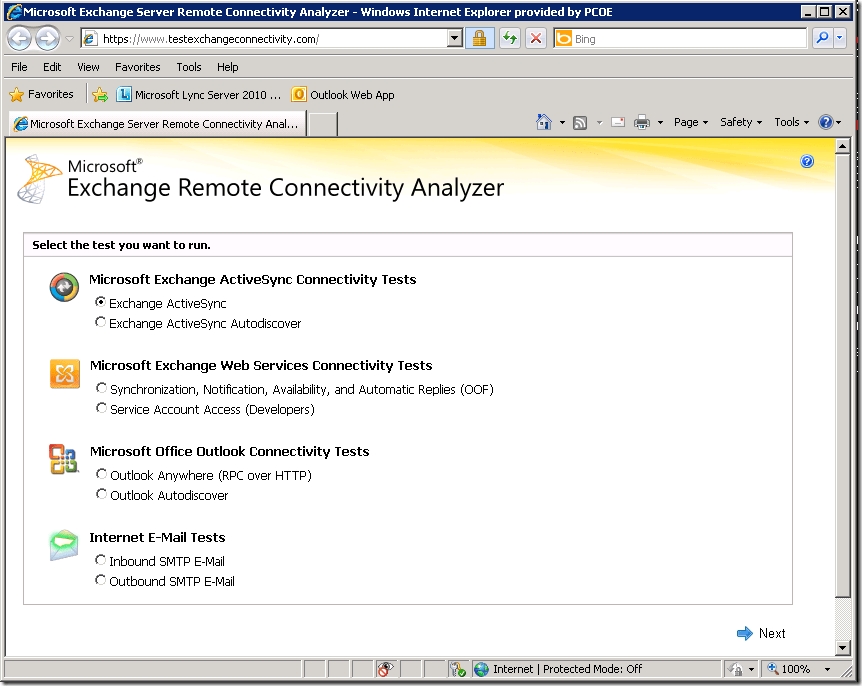The image size is (862, 686).
Task: Select the Exchange Remote Connectivity Analyzer tab
Action: (x=157, y=124)
